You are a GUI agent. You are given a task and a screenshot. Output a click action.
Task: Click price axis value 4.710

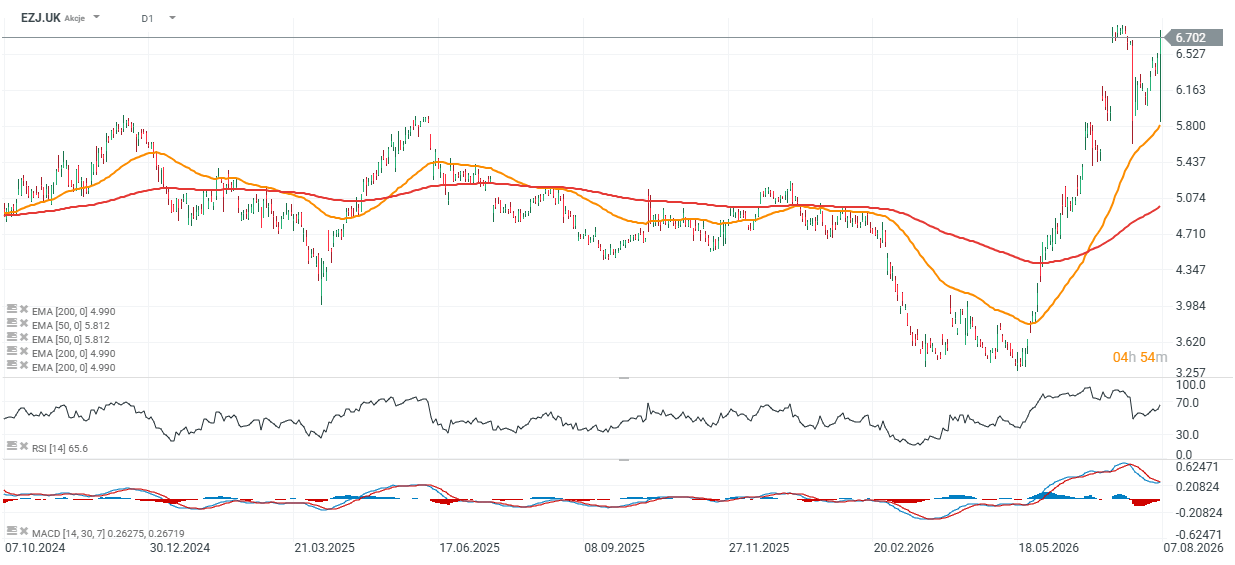[x=1189, y=234]
